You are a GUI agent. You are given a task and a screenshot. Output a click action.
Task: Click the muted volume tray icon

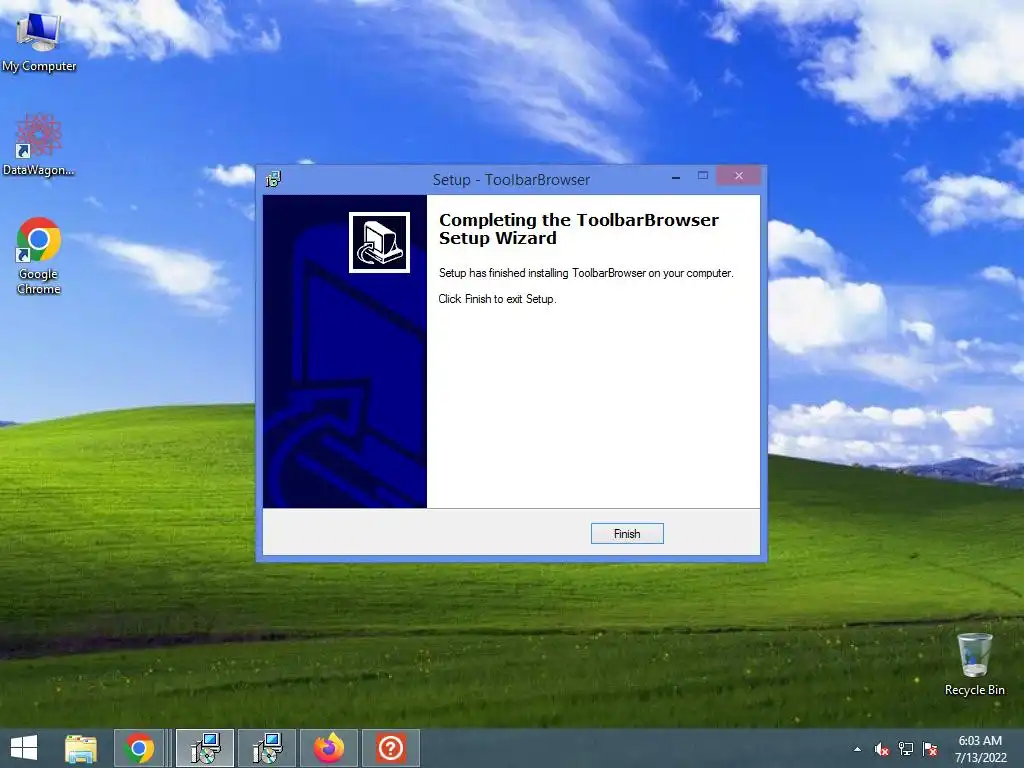882,749
